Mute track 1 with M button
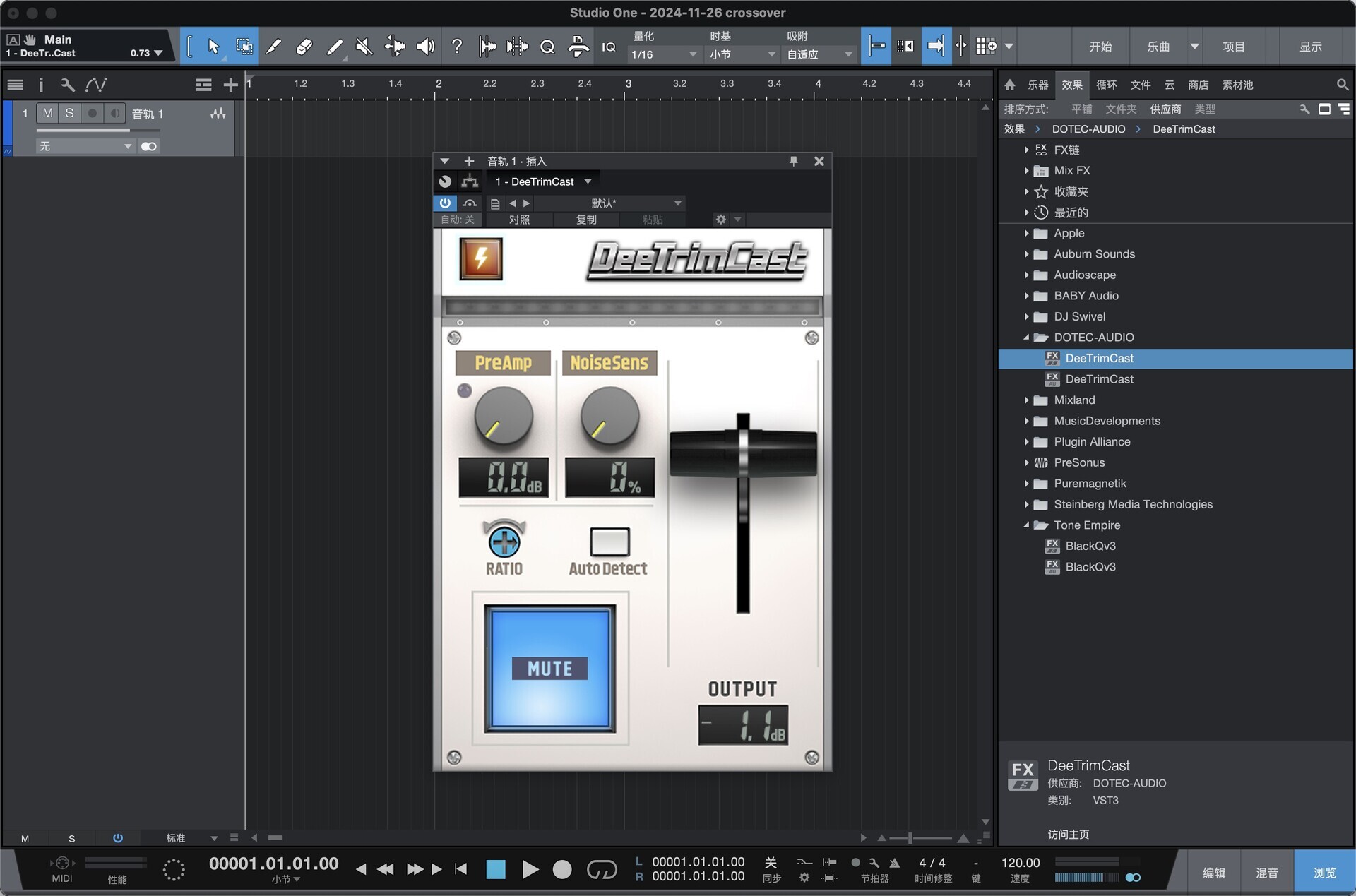This screenshot has width=1356, height=896. [47, 113]
